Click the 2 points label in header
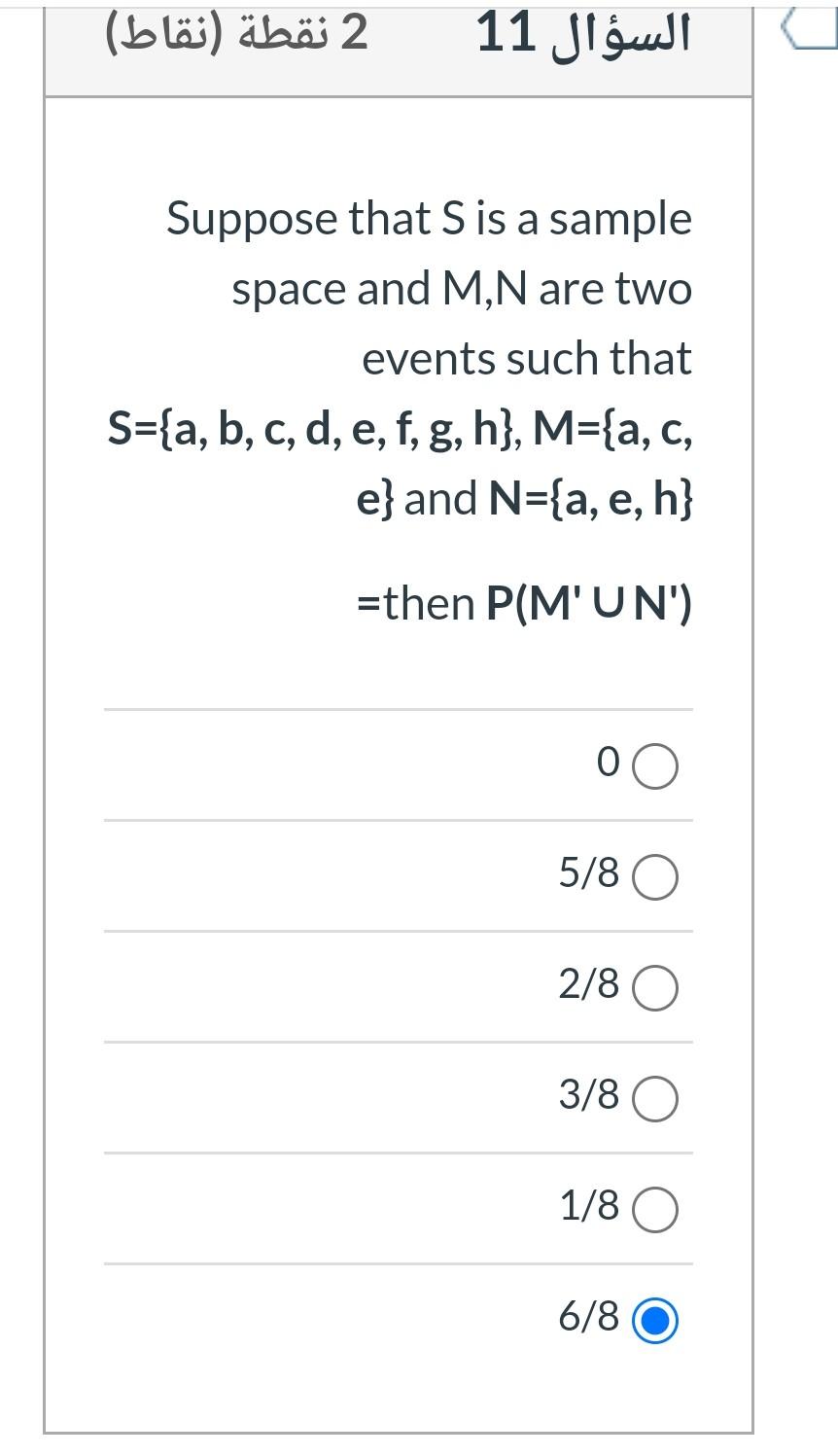Screen dimensions: 838x1456 pos(236,35)
